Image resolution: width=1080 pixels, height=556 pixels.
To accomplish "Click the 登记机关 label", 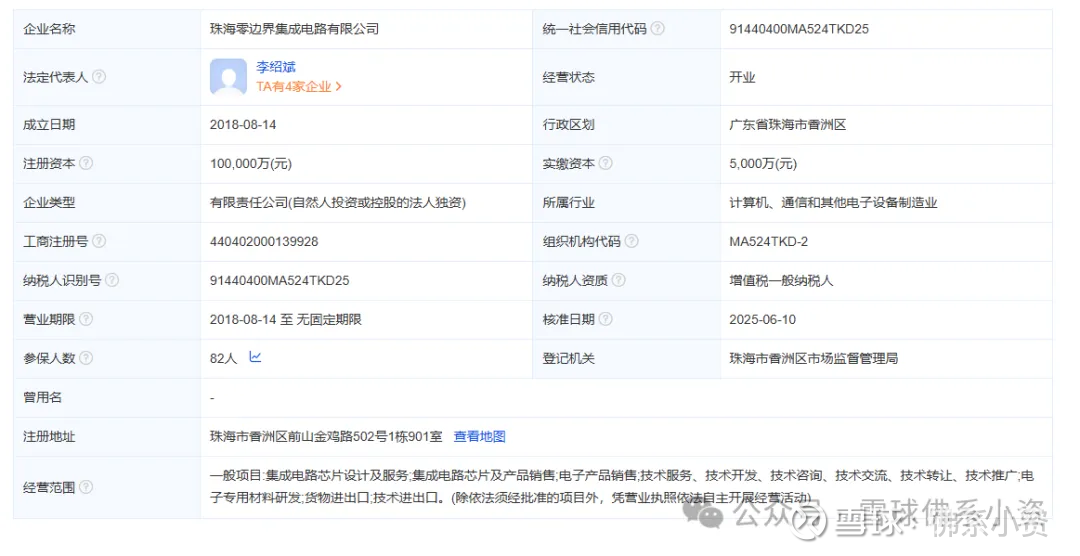I will [x=568, y=358].
